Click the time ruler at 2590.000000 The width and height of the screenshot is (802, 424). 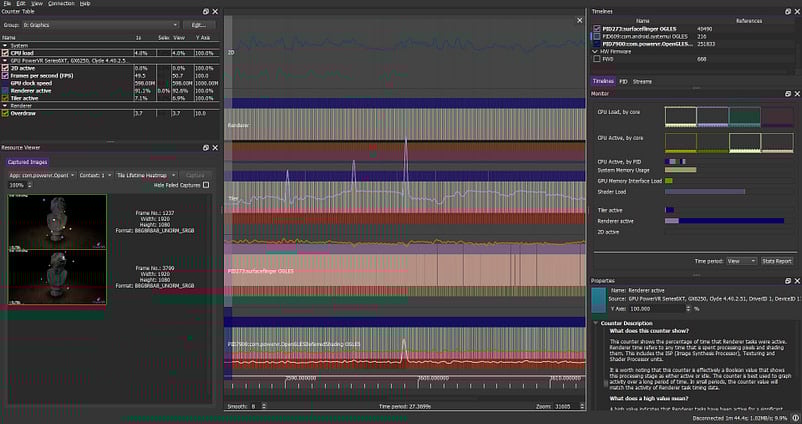(300, 378)
